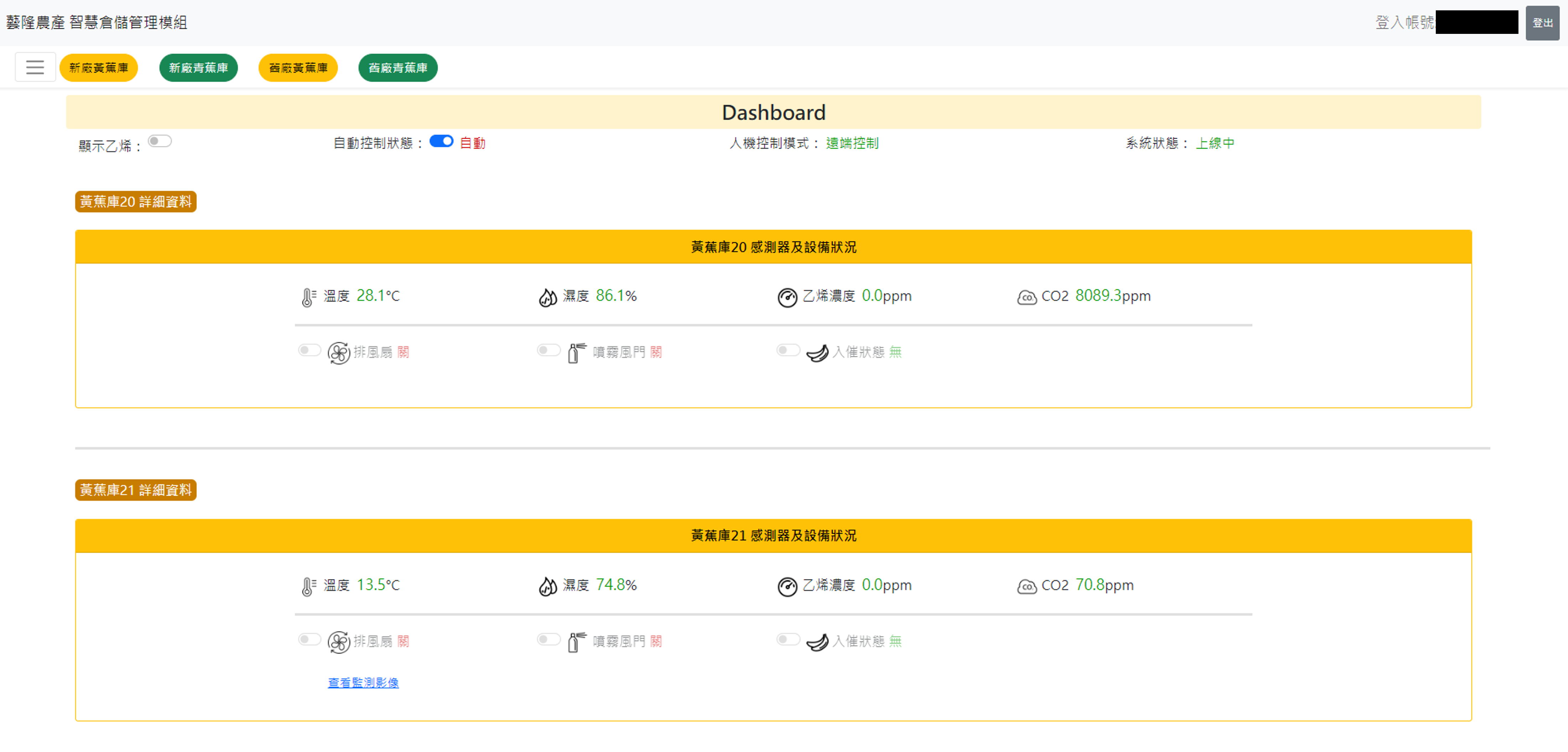Toggle 入催狀態 switch in 黃蕉庫21

pyautogui.click(x=788, y=639)
